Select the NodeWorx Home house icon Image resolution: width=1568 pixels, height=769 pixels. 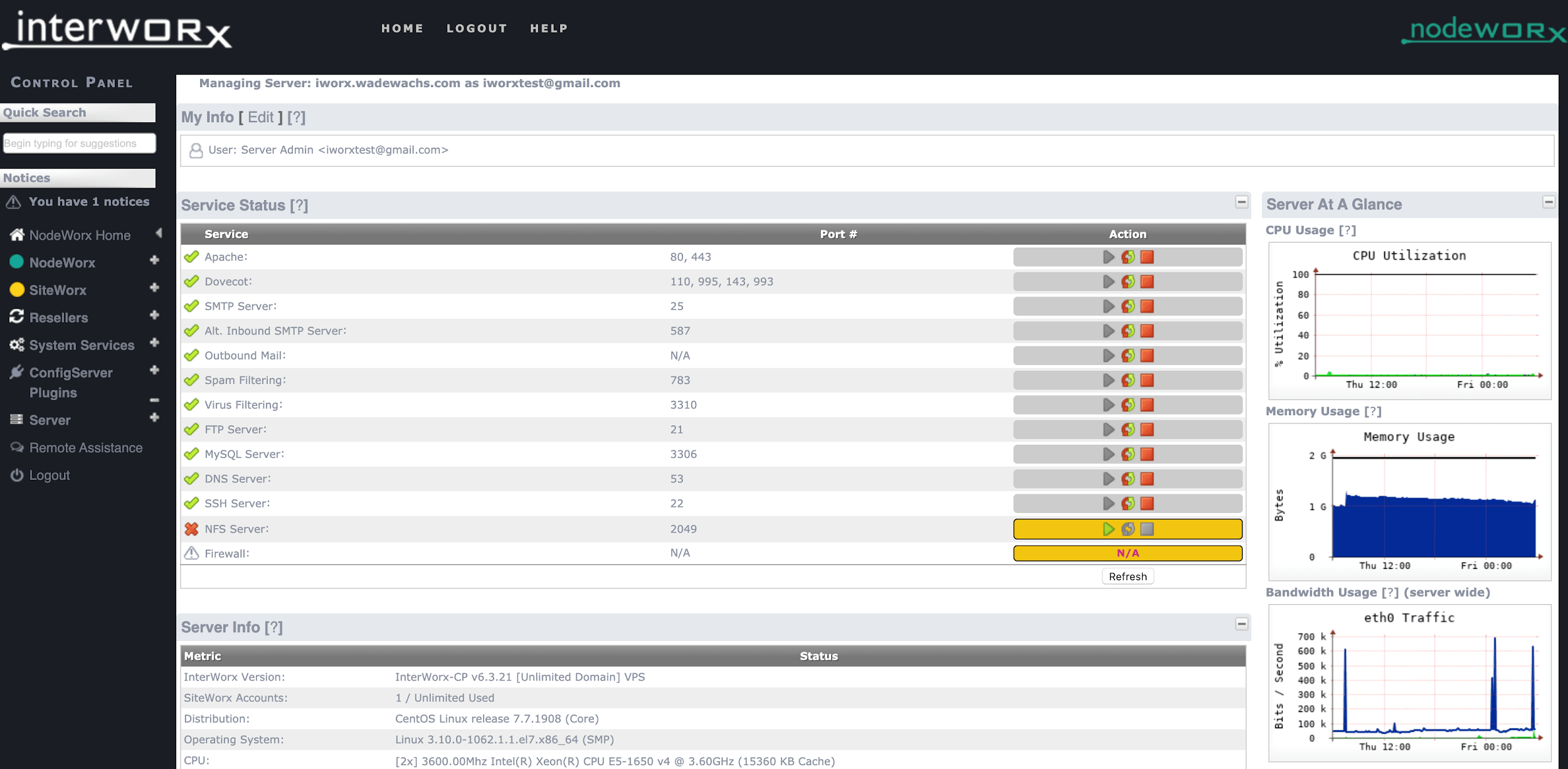pyautogui.click(x=16, y=234)
